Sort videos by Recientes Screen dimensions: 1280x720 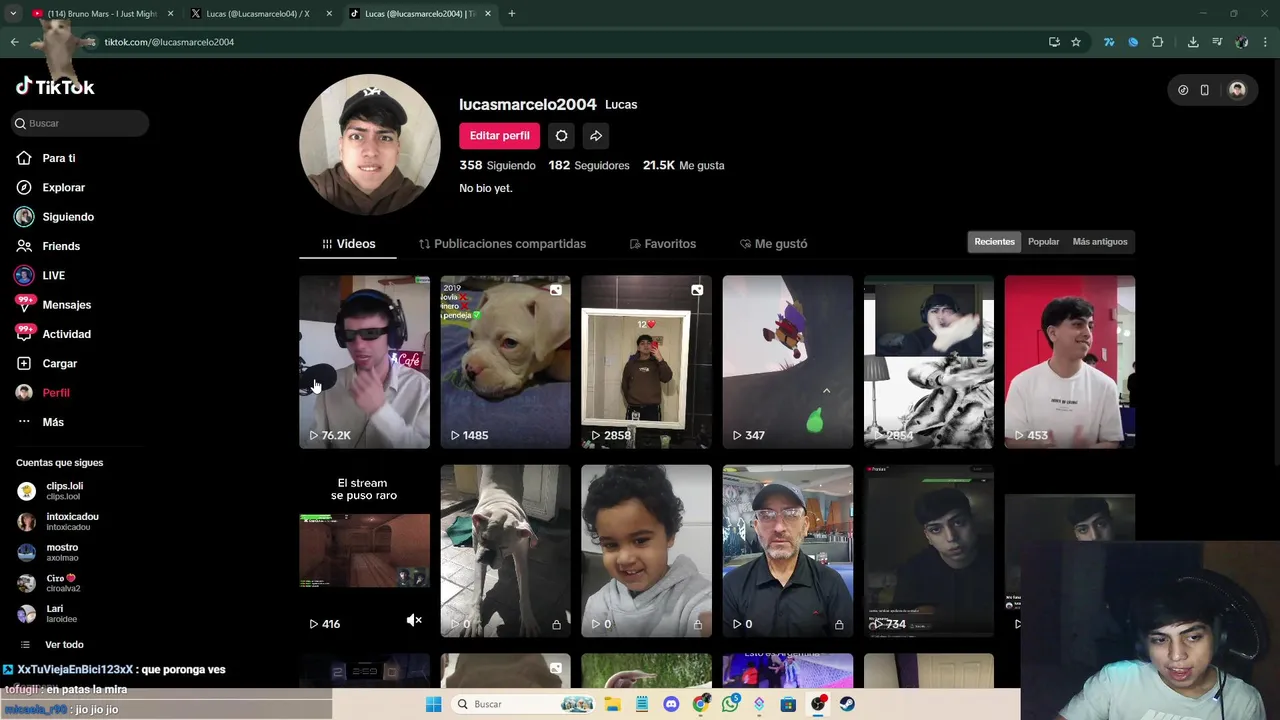click(994, 242)
